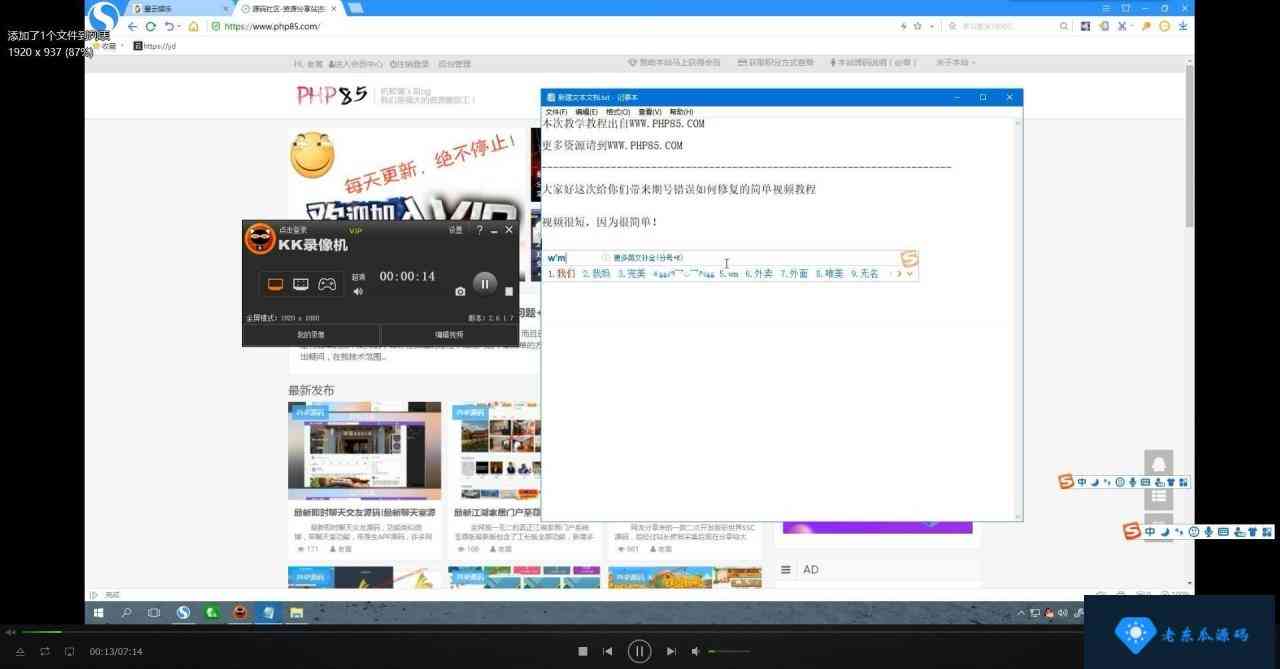Screen dimensions: 1280x669
Task: Choose IME candidate 6 外卖
Action: click(x=759, y=273)
